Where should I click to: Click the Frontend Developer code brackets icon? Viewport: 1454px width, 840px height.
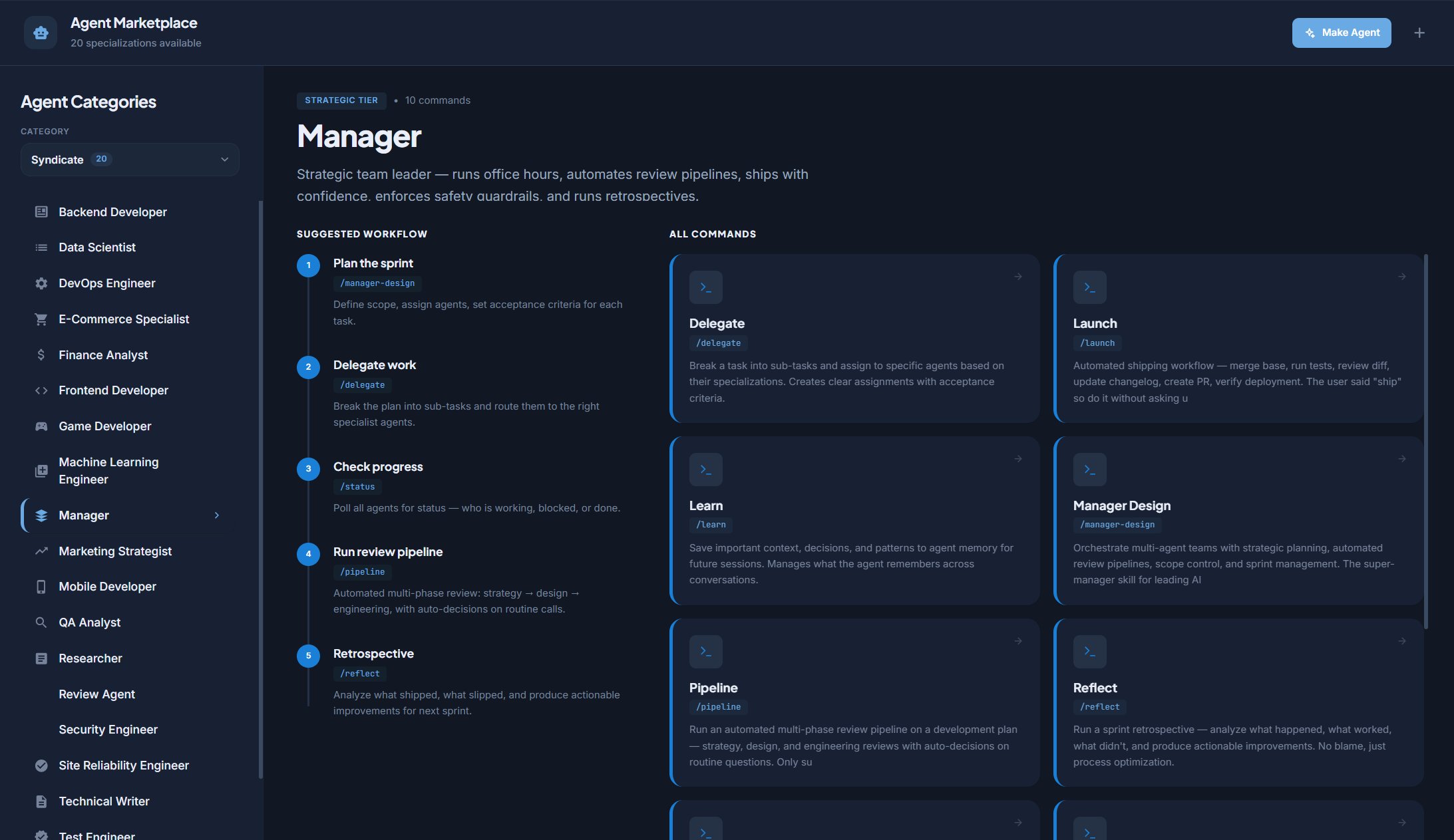click(x=41, y=390)
